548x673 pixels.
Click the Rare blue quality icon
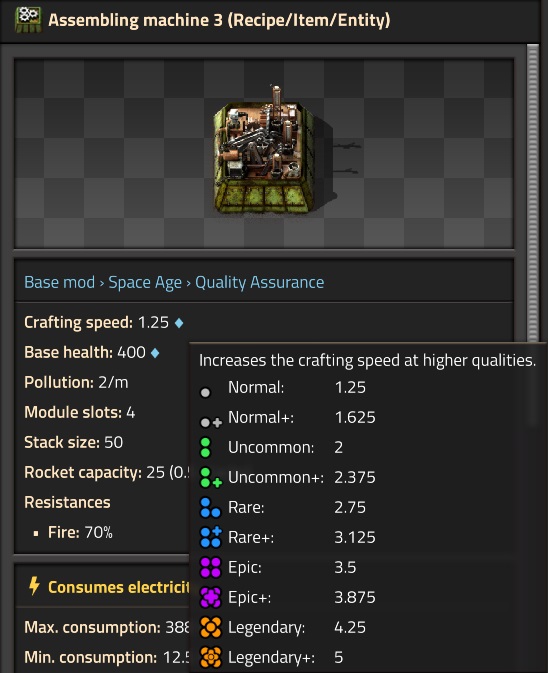point(210,507)
